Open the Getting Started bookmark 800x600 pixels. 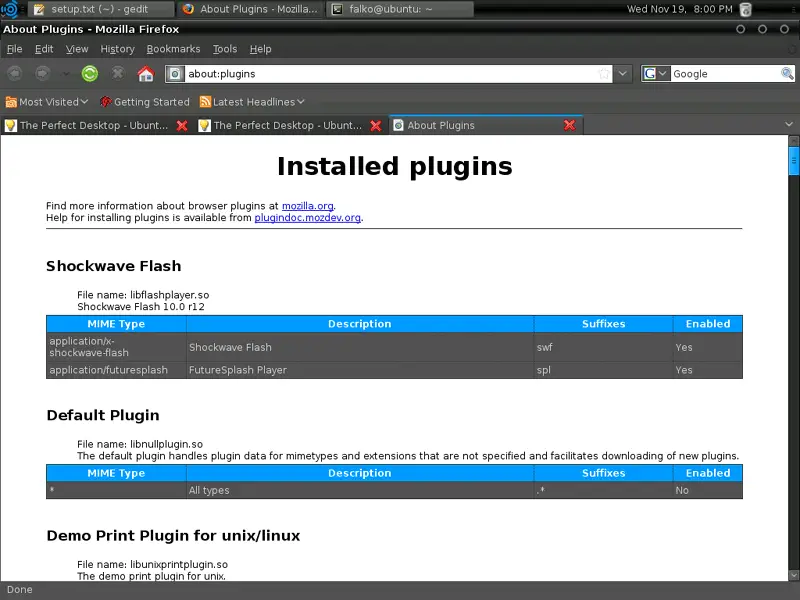coord(145,102)
